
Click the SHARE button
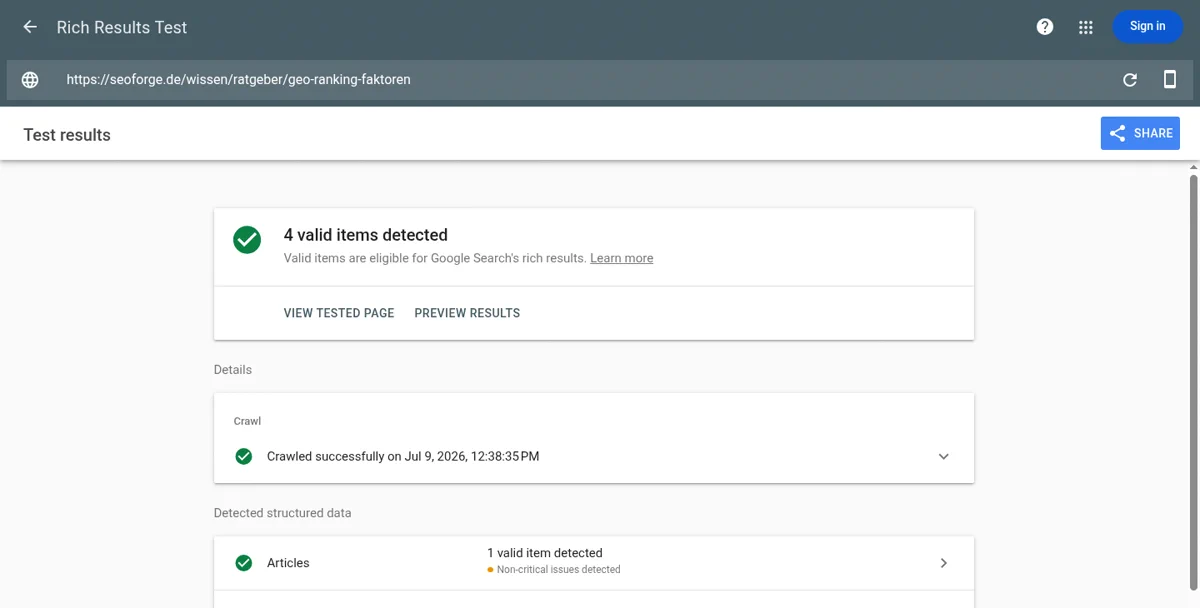coord(1140,133)
